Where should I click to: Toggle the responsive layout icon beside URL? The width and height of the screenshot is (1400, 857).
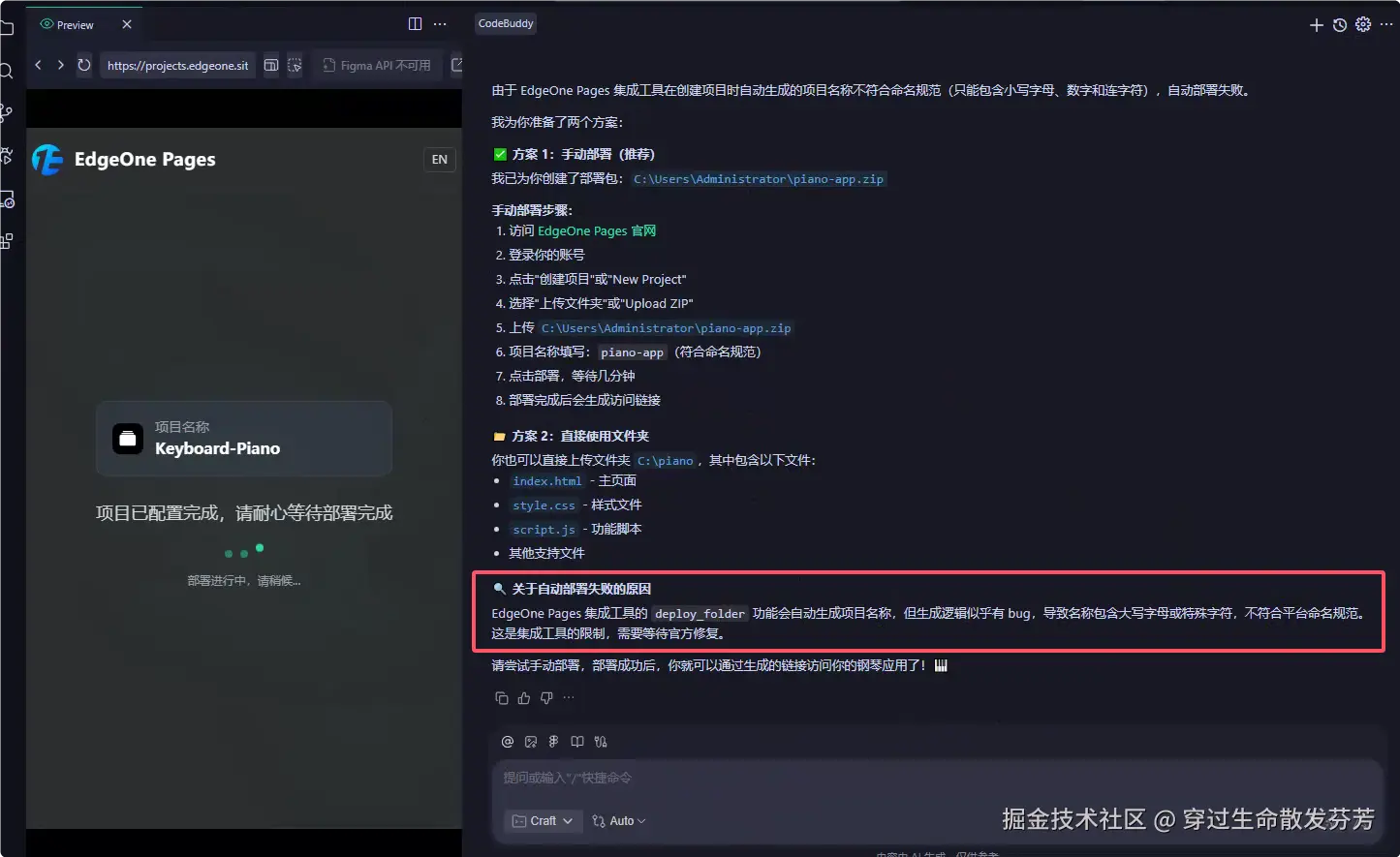(x=271, y=65)
